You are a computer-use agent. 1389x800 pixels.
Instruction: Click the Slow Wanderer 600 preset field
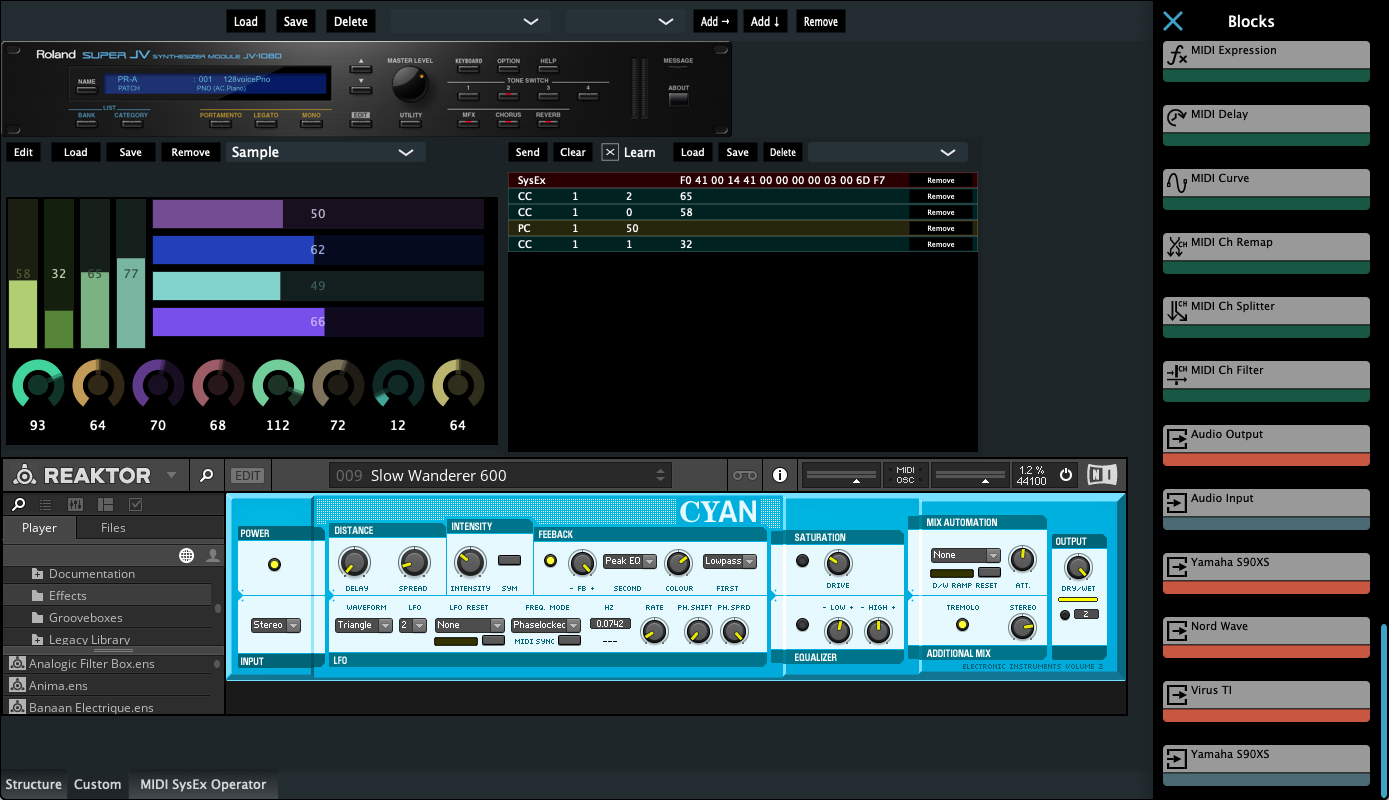pos(498,475)
